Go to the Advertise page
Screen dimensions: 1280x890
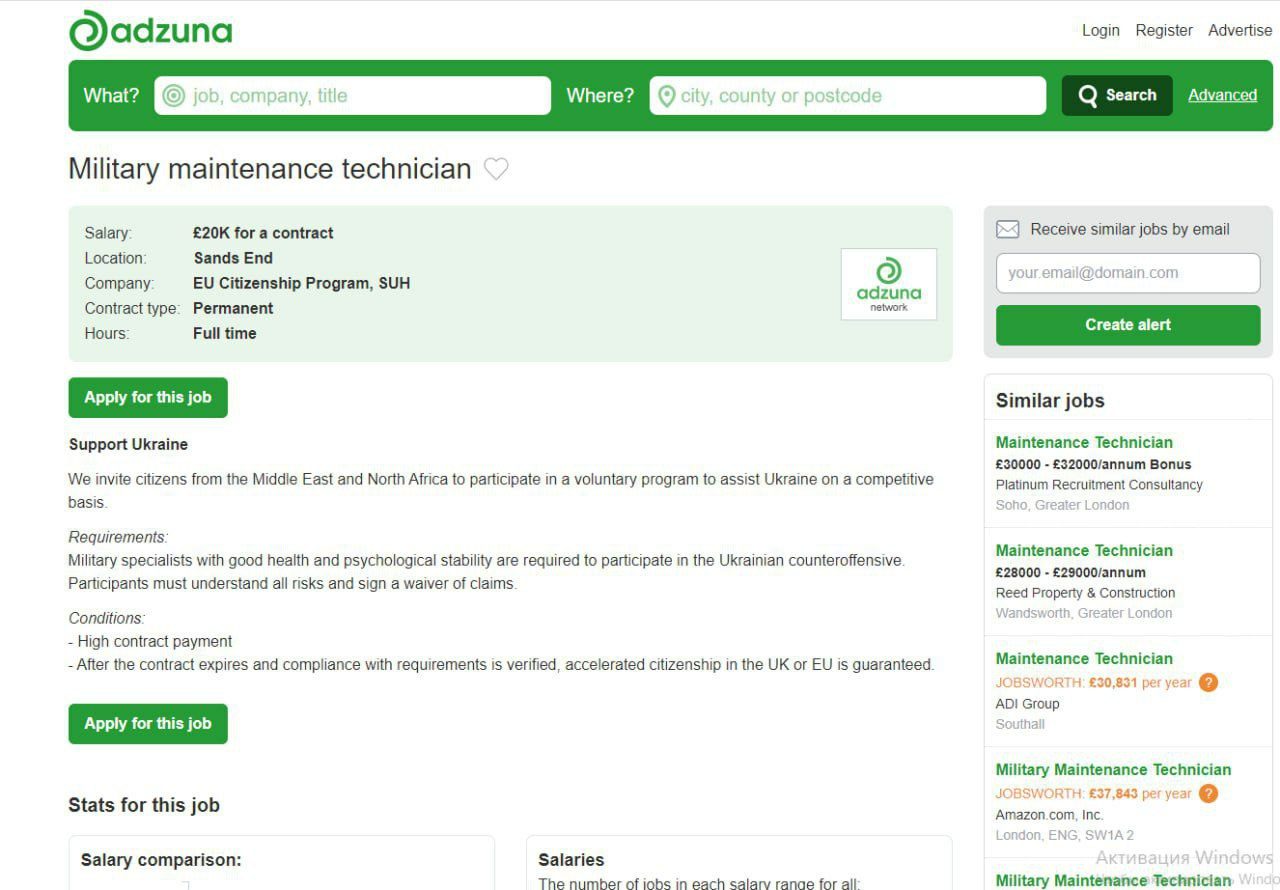(1240, 30)
